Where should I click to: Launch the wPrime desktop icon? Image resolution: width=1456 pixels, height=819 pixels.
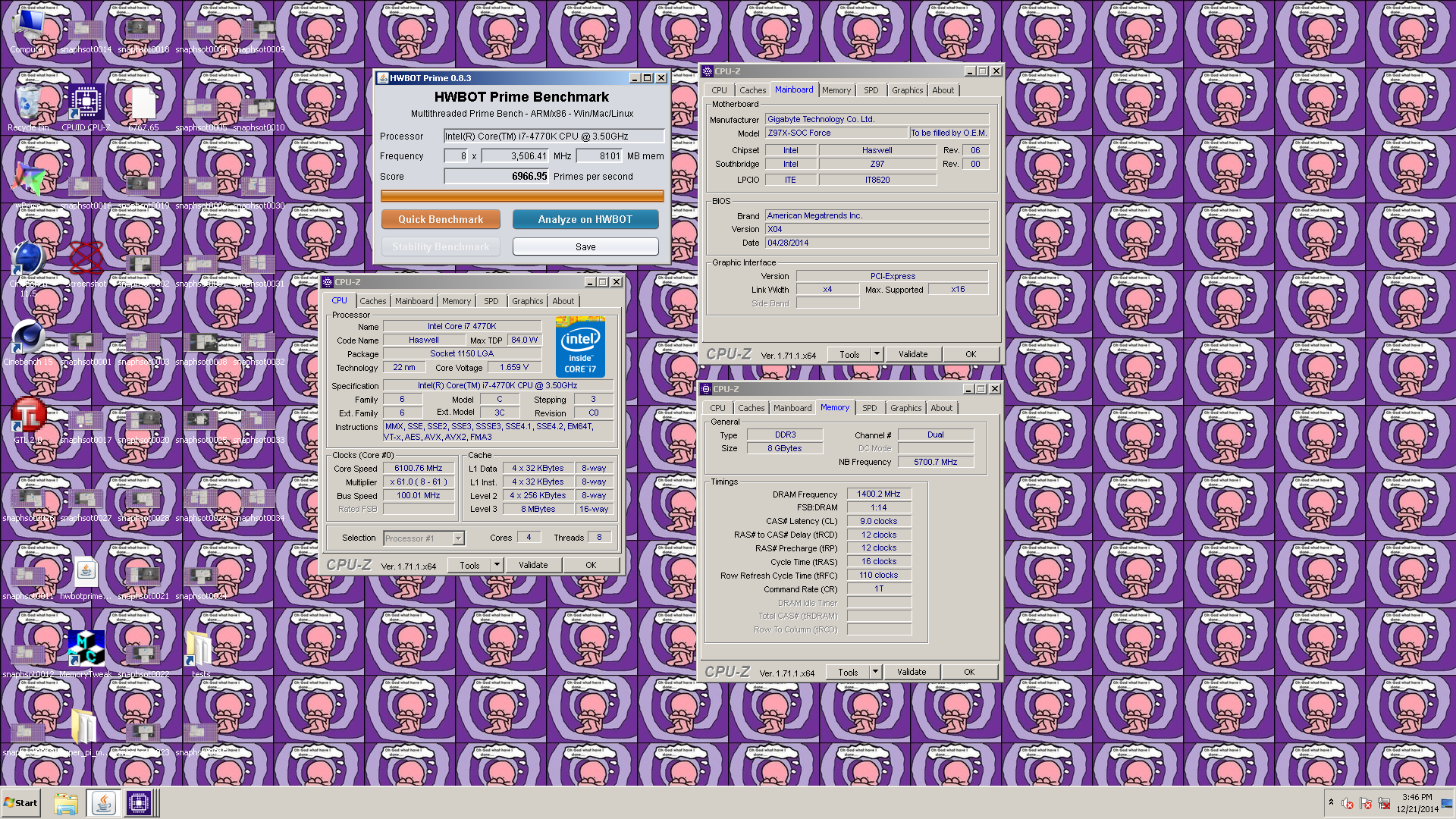point(28,186)
